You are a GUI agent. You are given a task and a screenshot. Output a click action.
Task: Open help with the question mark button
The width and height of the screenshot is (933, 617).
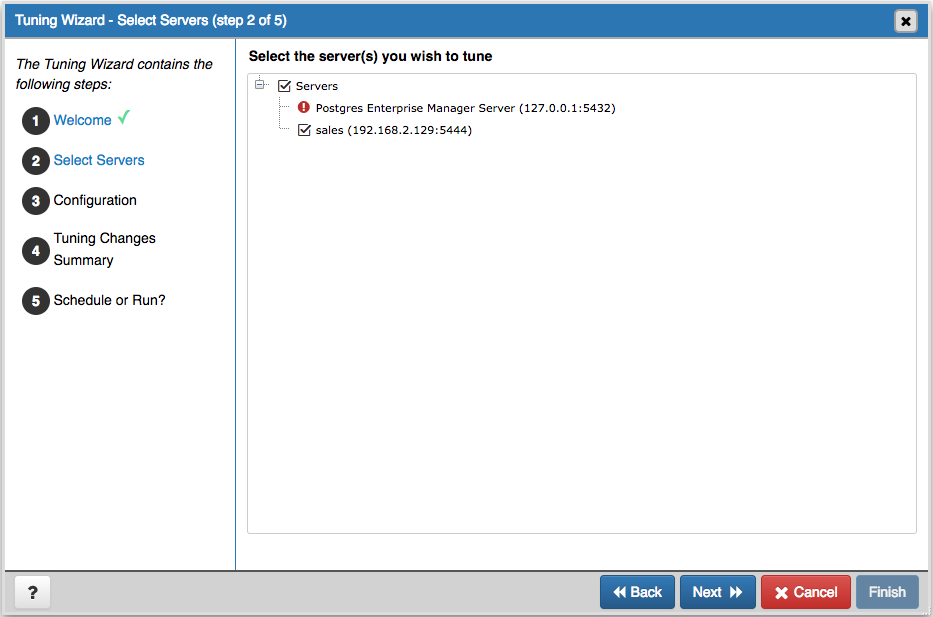pyautogui.click(x=33, y=592)
